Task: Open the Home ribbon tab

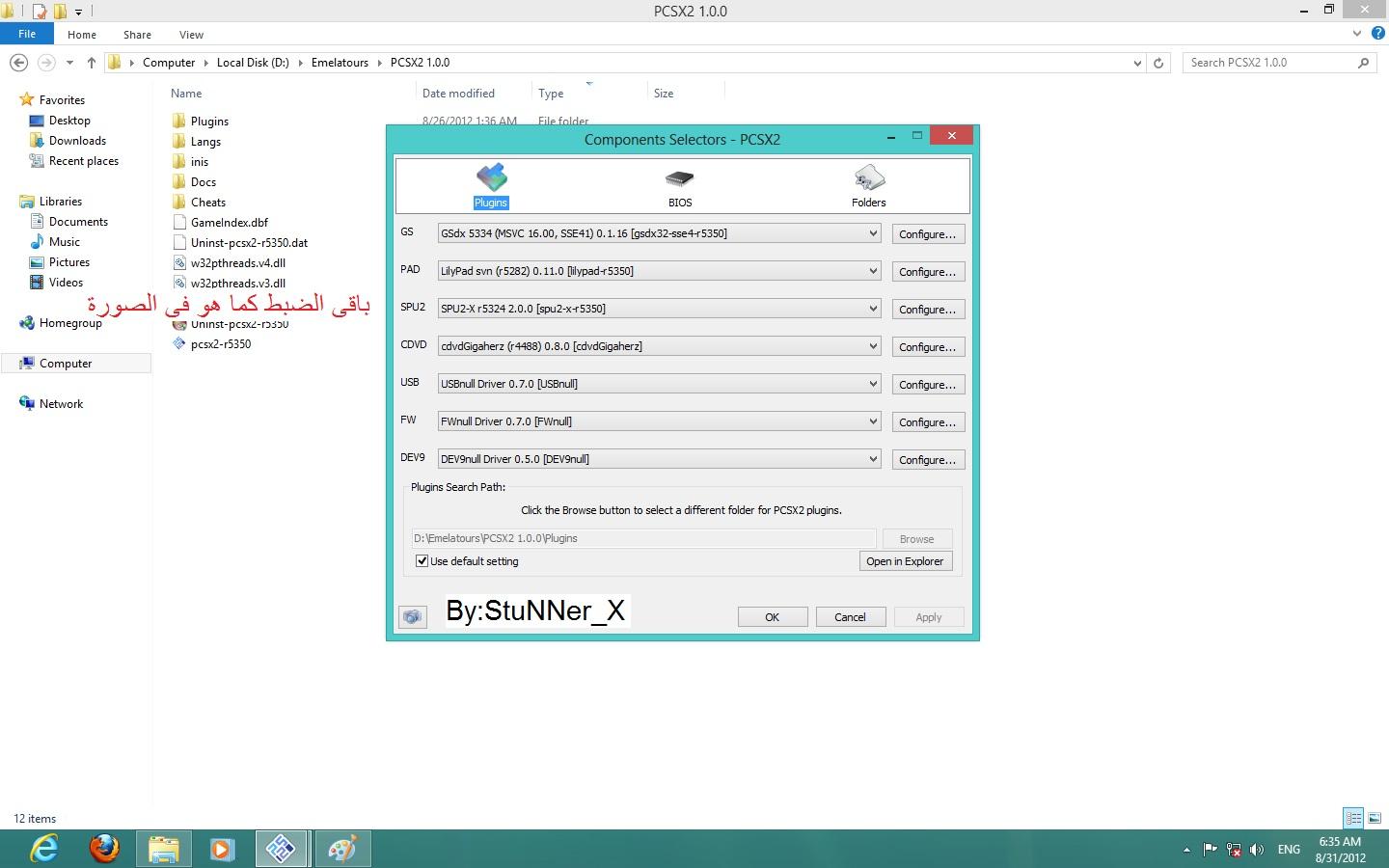Action: [82, 35]
